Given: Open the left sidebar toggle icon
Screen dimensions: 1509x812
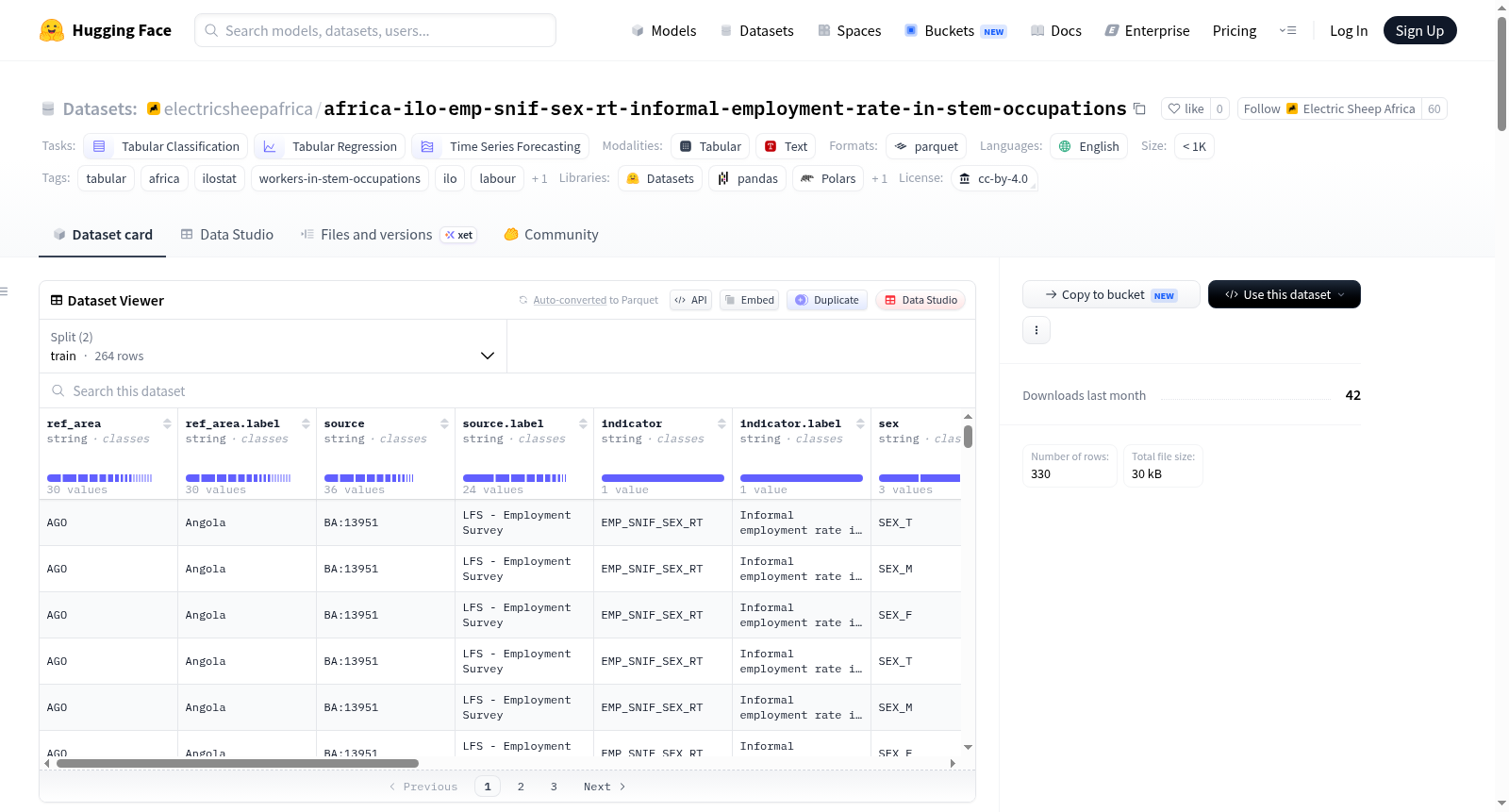Looking at the screenshot, I should [x=5, y=291].
